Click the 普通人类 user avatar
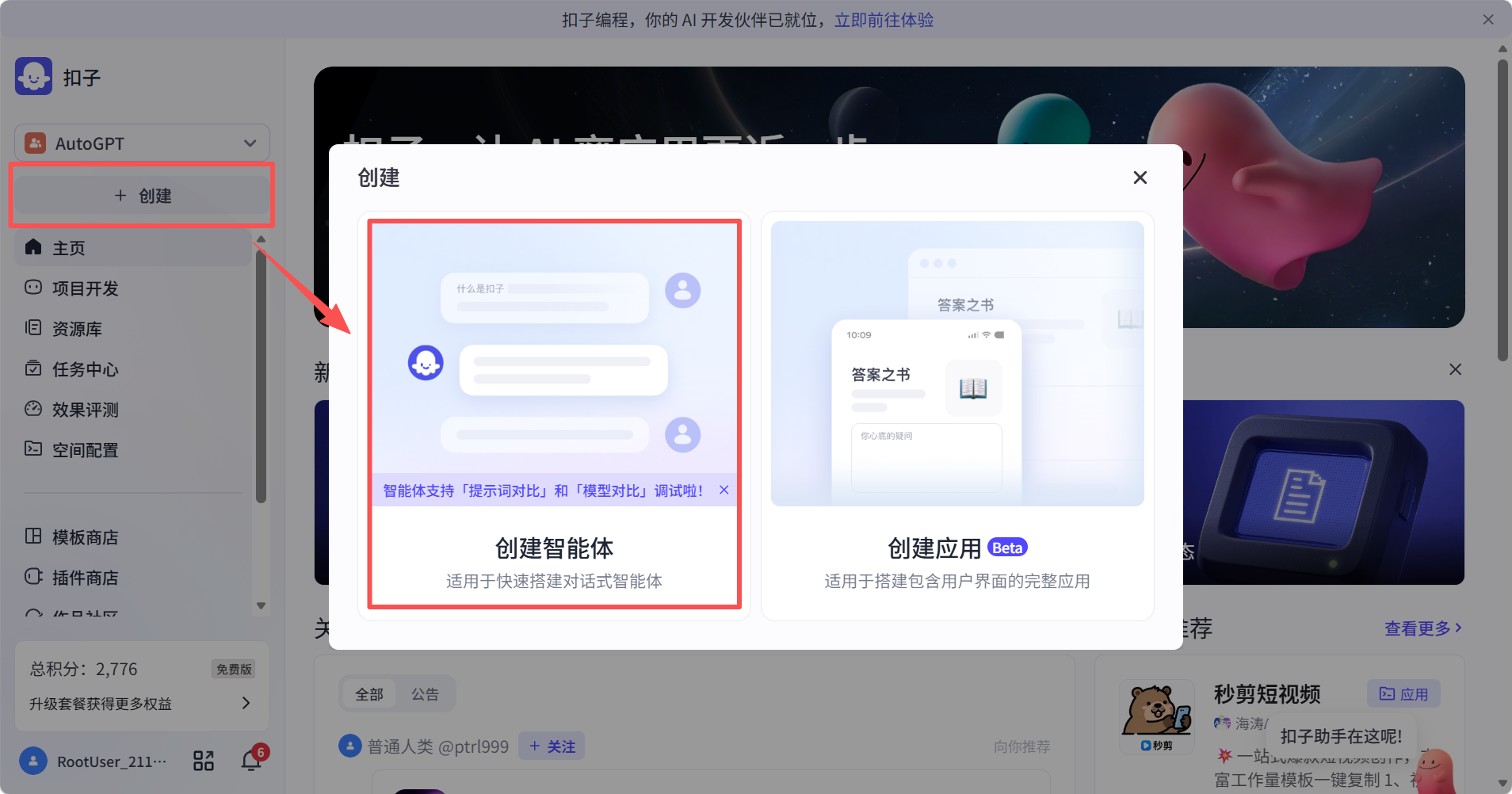The image size is (1512, 794). pyautogui.click(x=350, y=746)
